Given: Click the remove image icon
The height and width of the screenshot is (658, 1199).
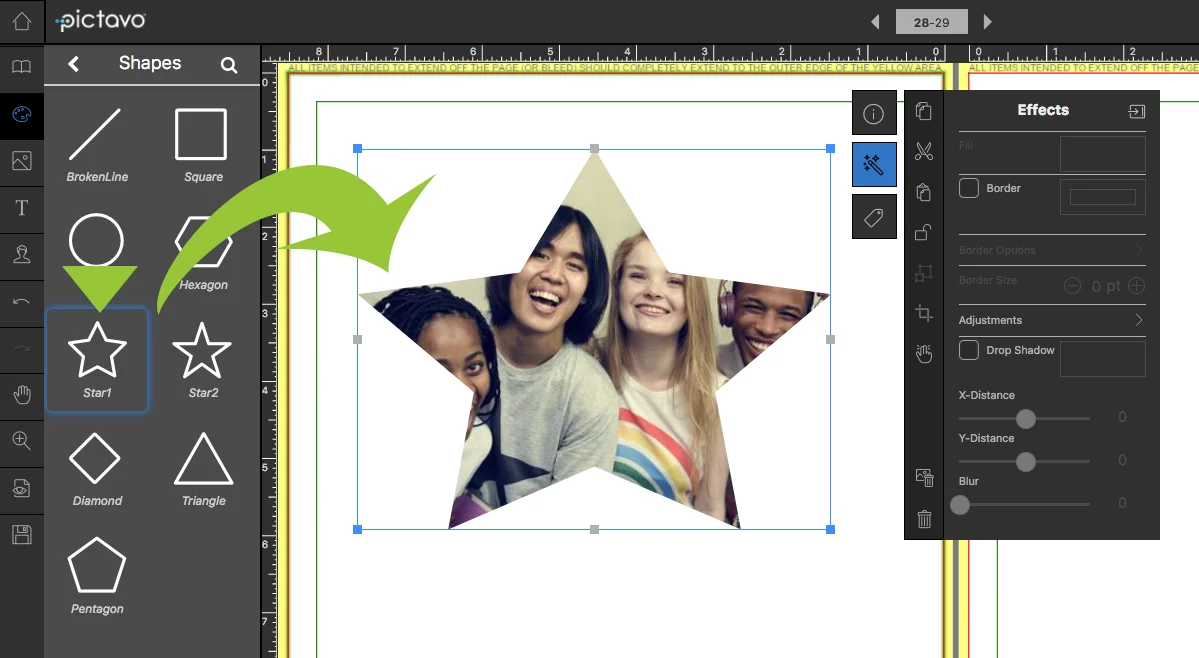Looking at the screenshot, I should point(924,478).
